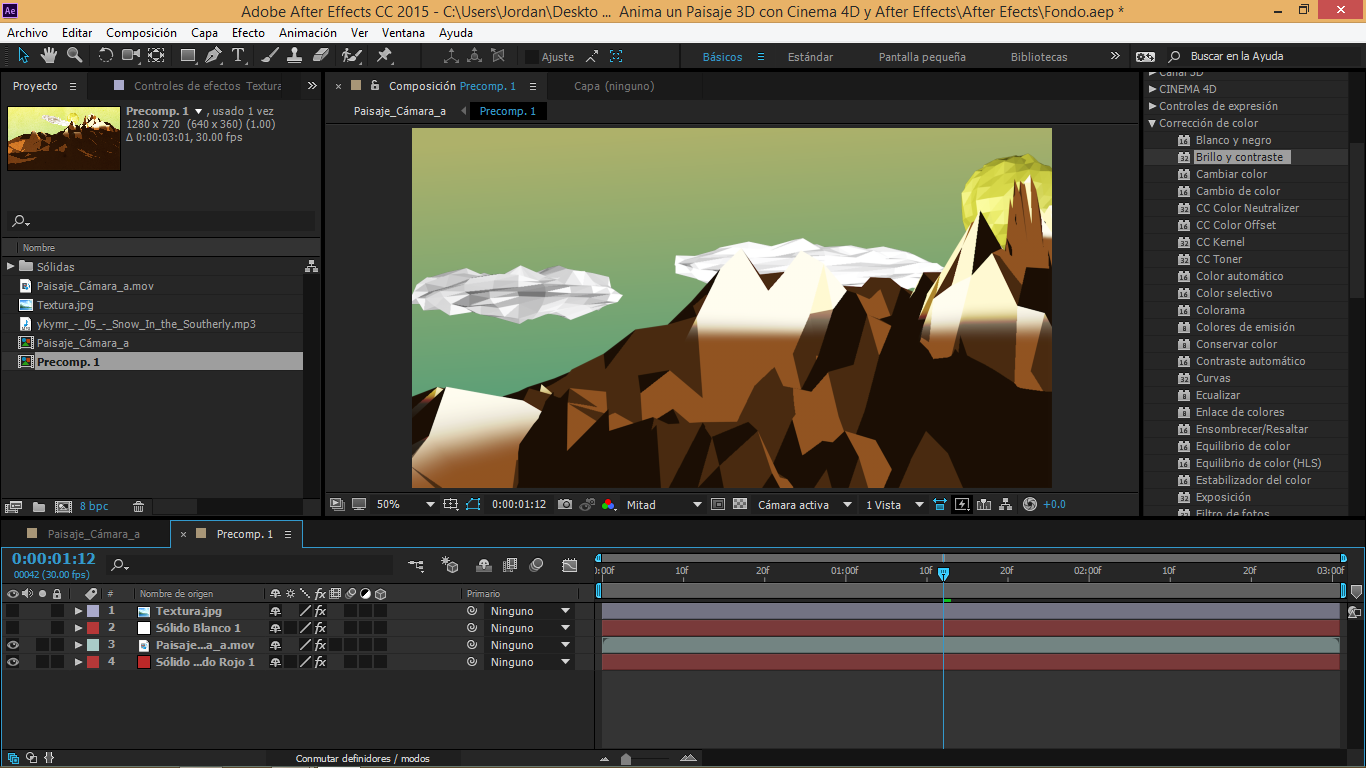Toggle the pixel aspect ratio correction button
Screen dimensions: 1366x768
pyautogui.click(x=940, y=505)
